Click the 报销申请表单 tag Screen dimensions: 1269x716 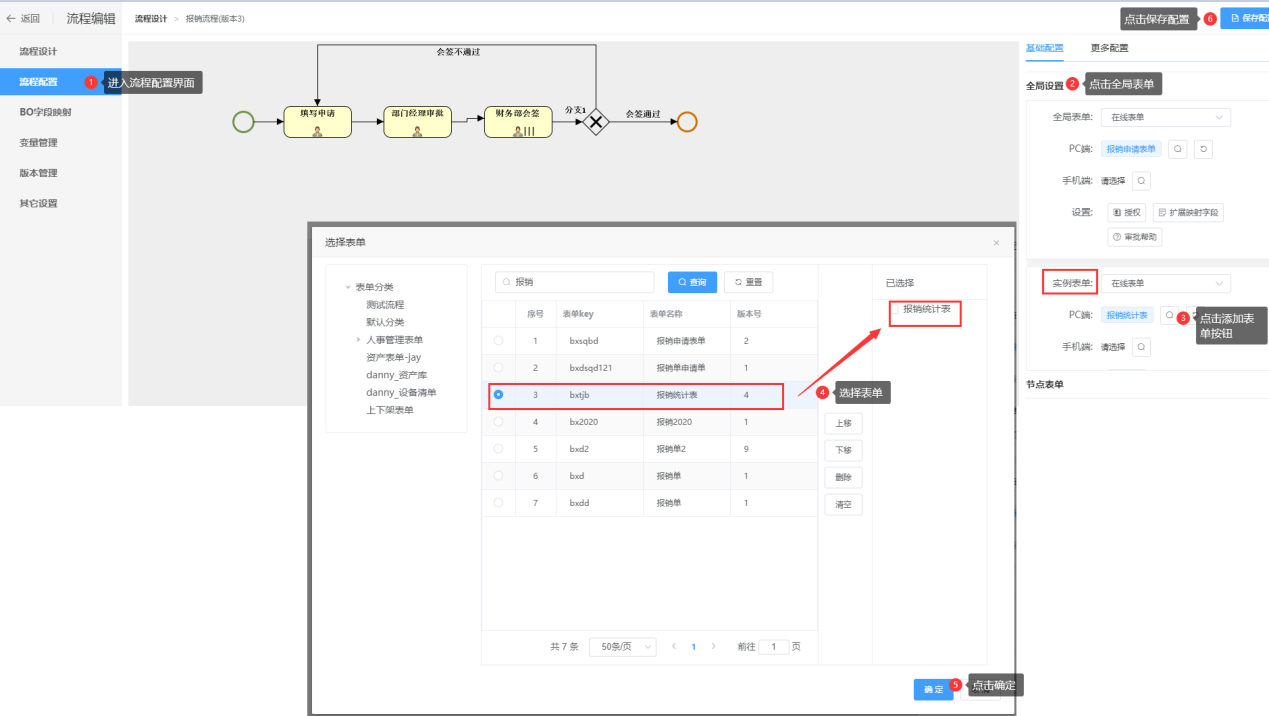point(1131,149)
